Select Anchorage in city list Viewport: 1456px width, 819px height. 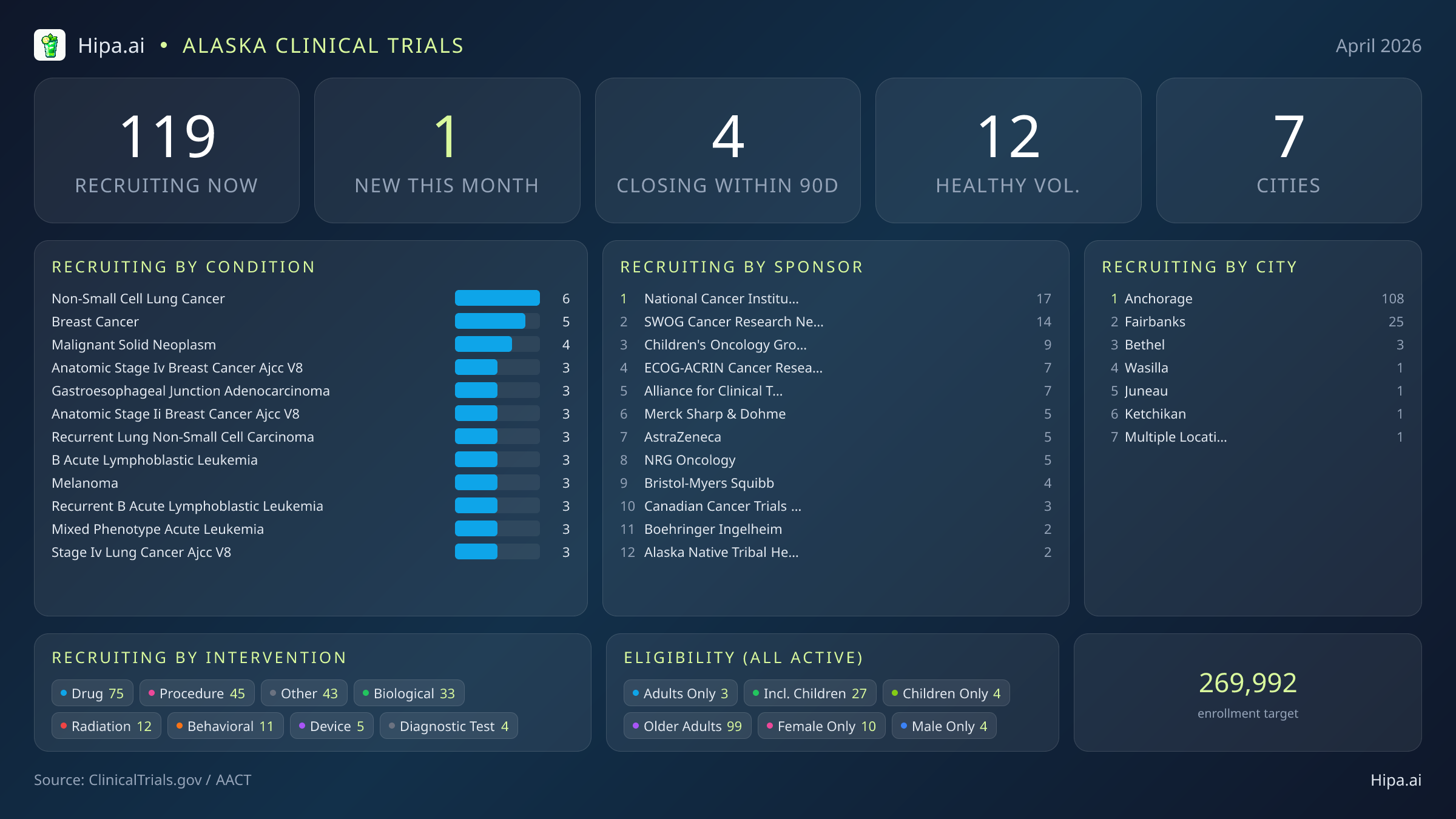(1253, 298)
